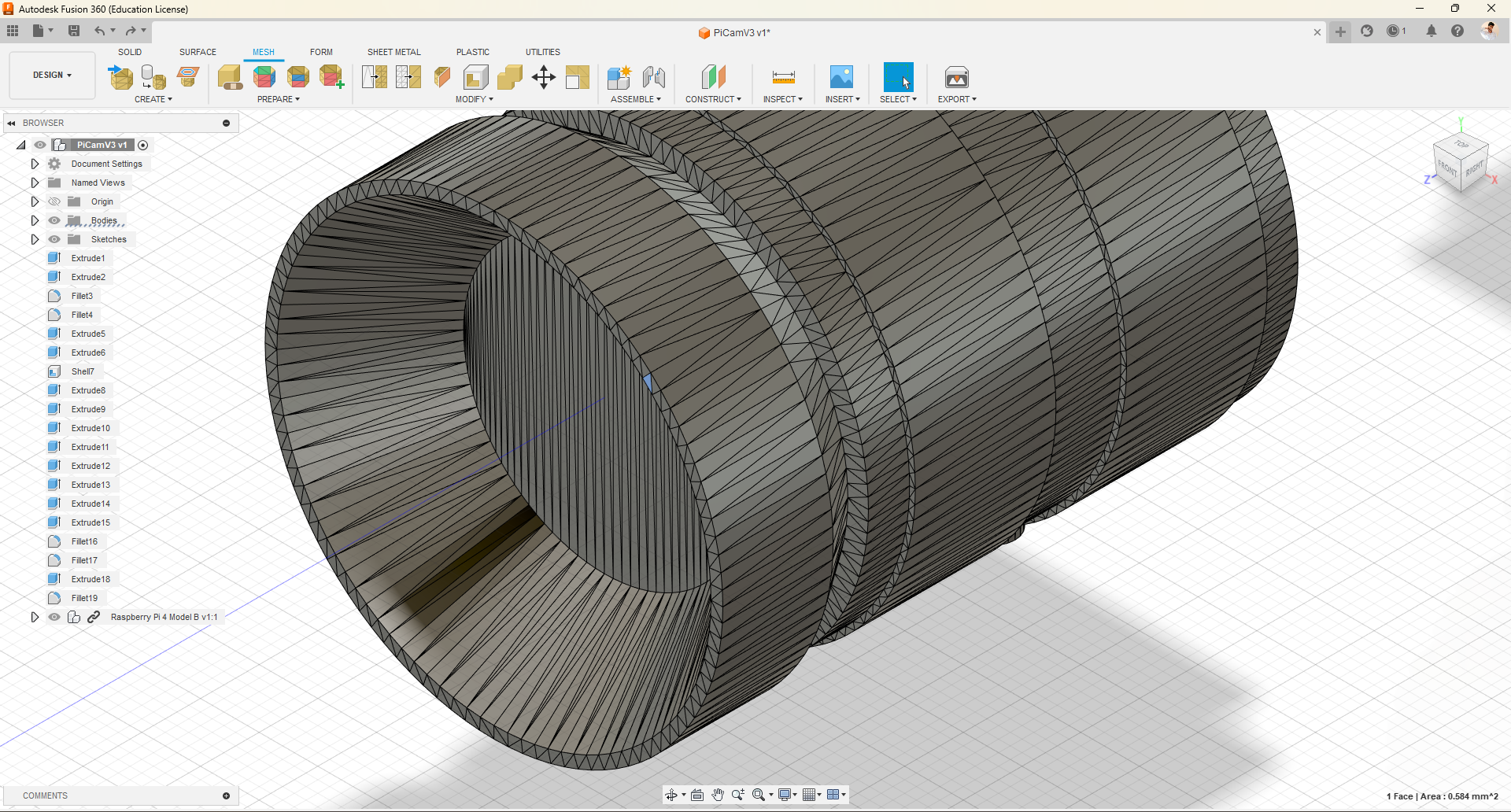Image resolution: width=1511 pixels, height=812 pixels.
Task: Click the Insert Mesh tool icon
Action: (120, 77)
